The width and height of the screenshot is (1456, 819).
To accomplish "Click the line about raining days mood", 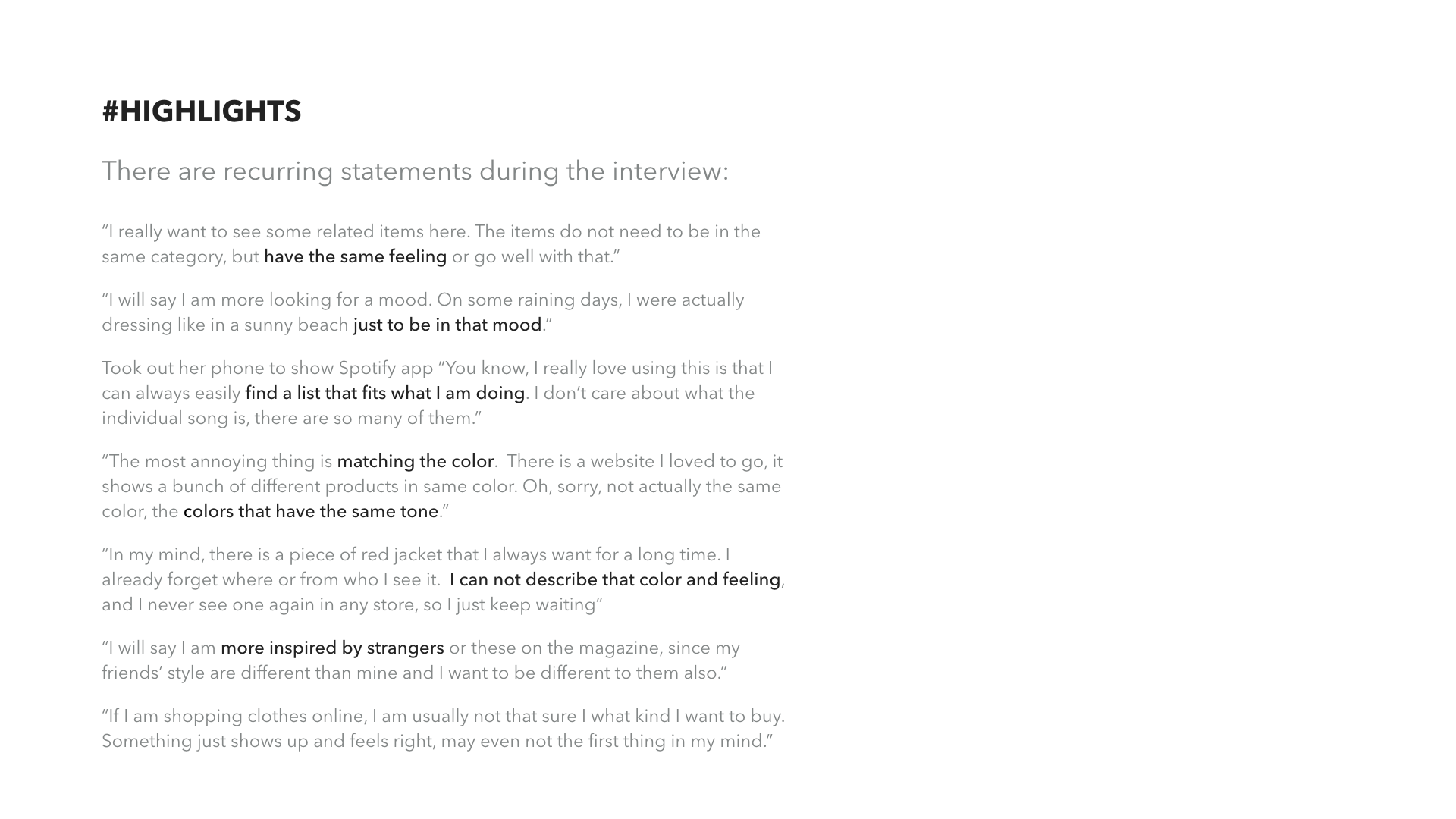I will [x=422, y=300].
